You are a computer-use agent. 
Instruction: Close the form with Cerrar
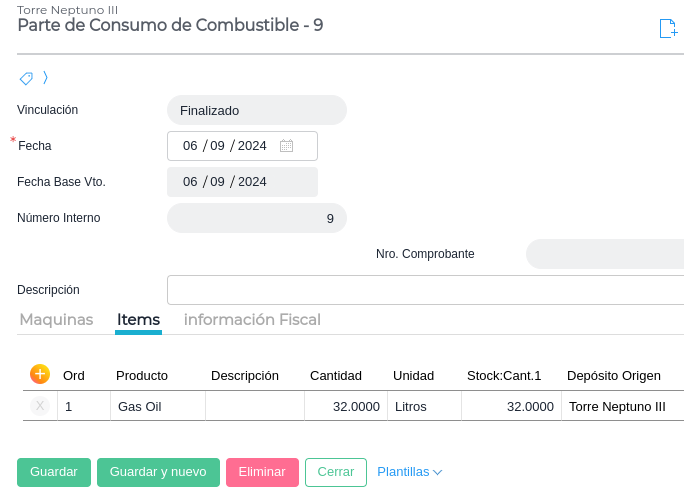[336, 472]
